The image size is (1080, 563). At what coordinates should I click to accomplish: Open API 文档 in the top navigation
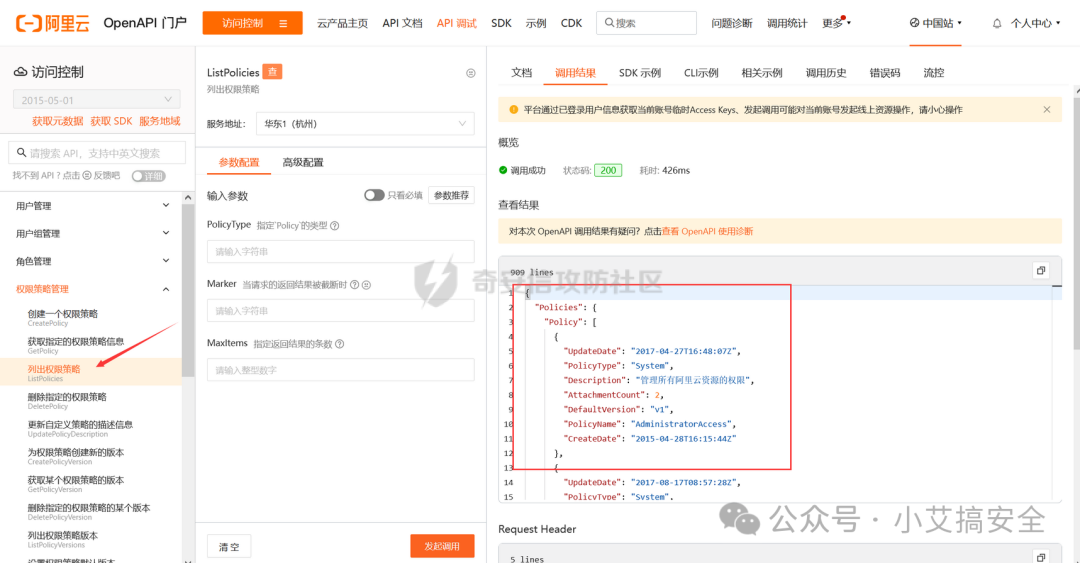402,23
